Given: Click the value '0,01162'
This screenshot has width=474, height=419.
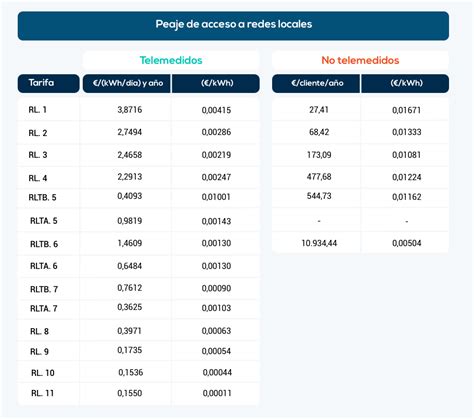Looking at the screenshot, I should pyautogui.click(x=407, y=197).
